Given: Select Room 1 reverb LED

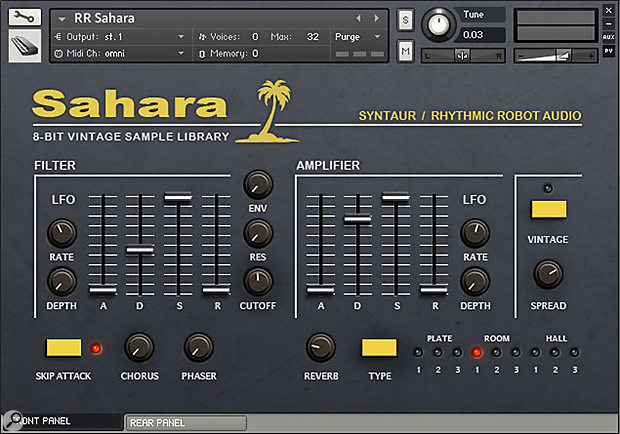Looking at the screenshot, I should tap(477, 352).
